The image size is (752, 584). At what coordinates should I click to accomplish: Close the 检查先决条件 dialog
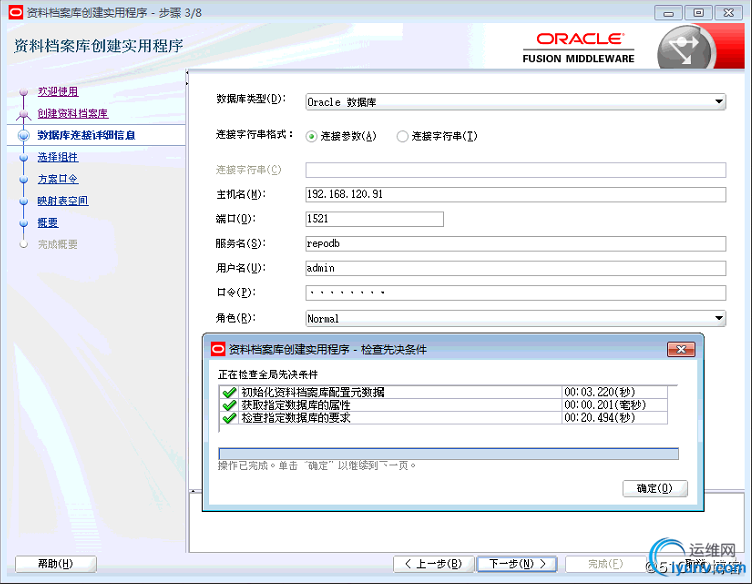pyautogui.click(x=681, y=349)
